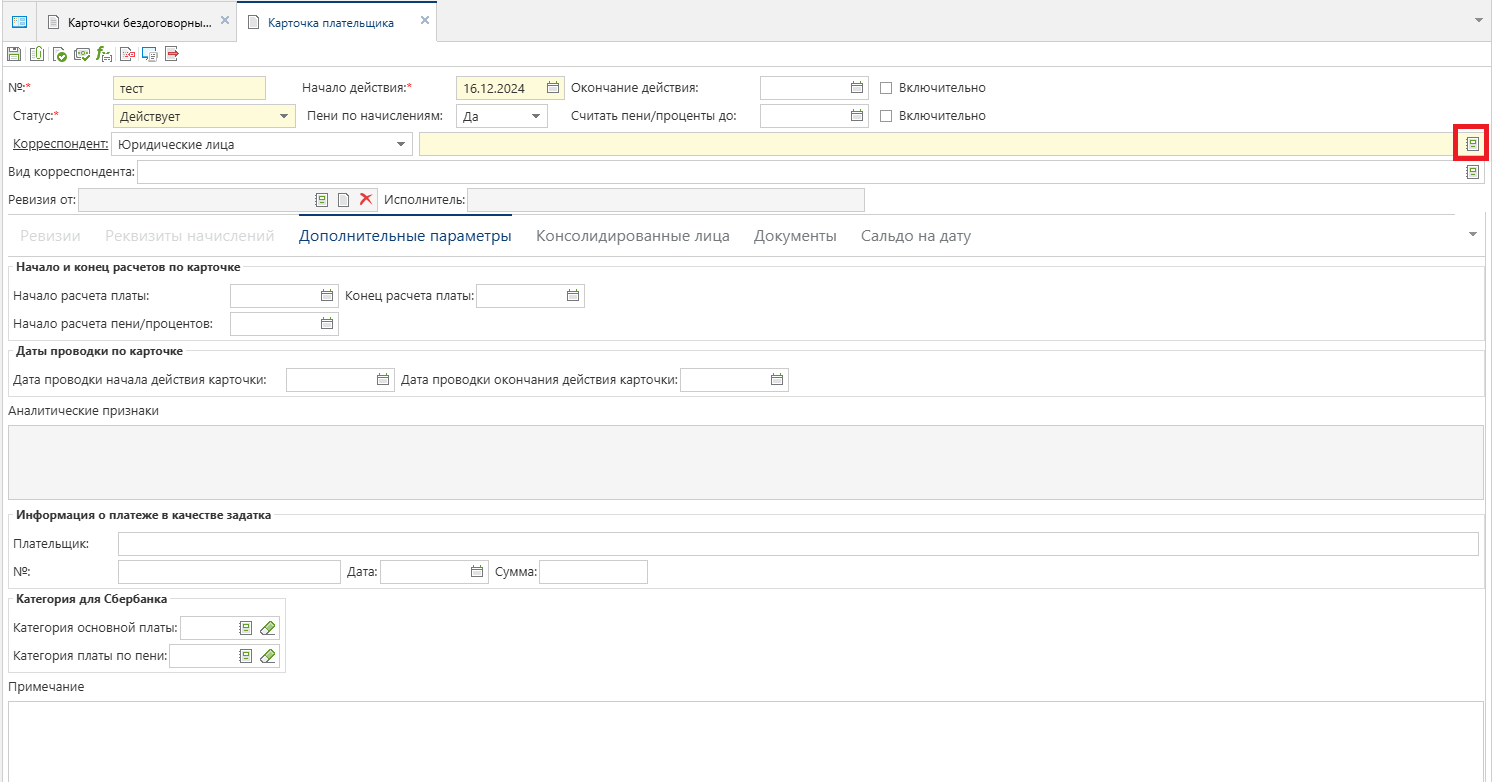Expand the Статус dropdown
Viewport: 1492px width, 782px height.
(x=285, y=116)
